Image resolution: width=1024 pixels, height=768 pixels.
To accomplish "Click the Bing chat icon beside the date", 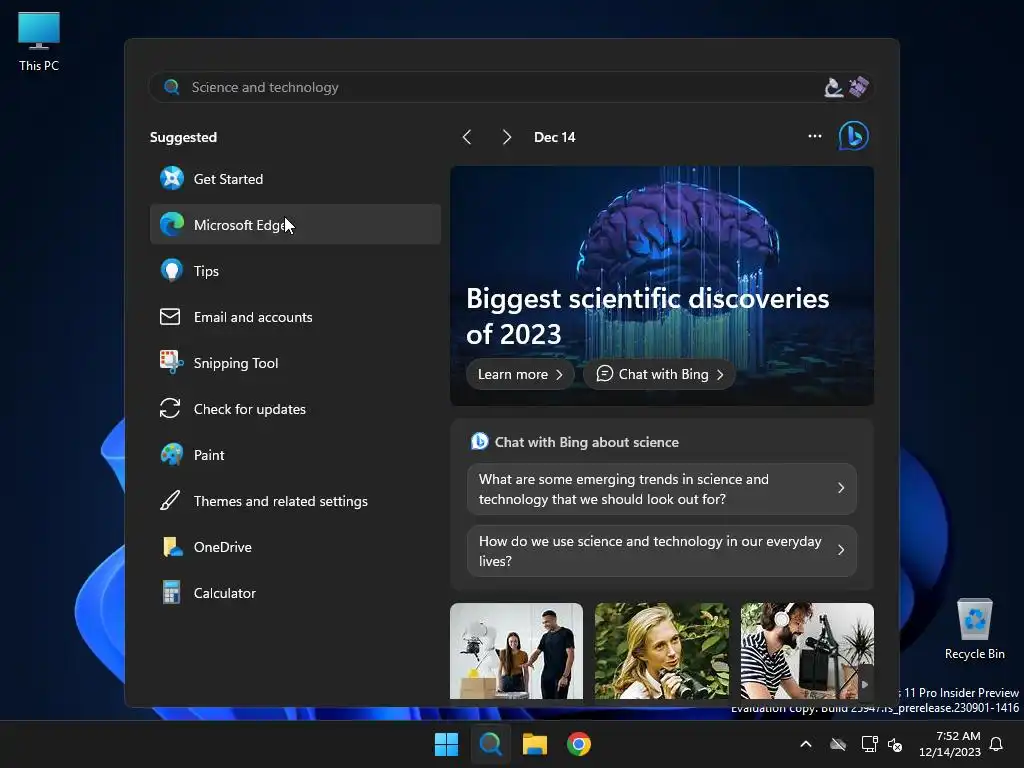I will pos(854,136).
